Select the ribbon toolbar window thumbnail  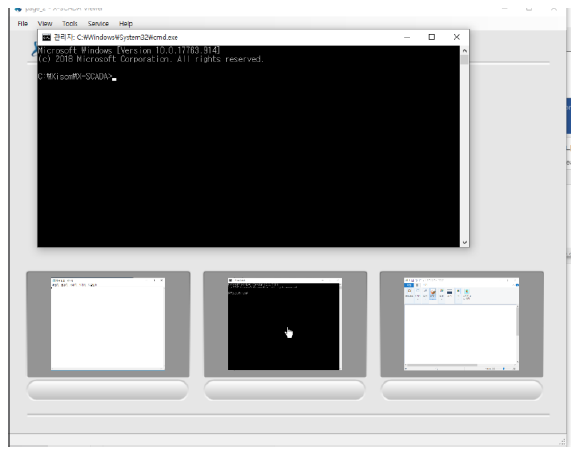[462, 324]
